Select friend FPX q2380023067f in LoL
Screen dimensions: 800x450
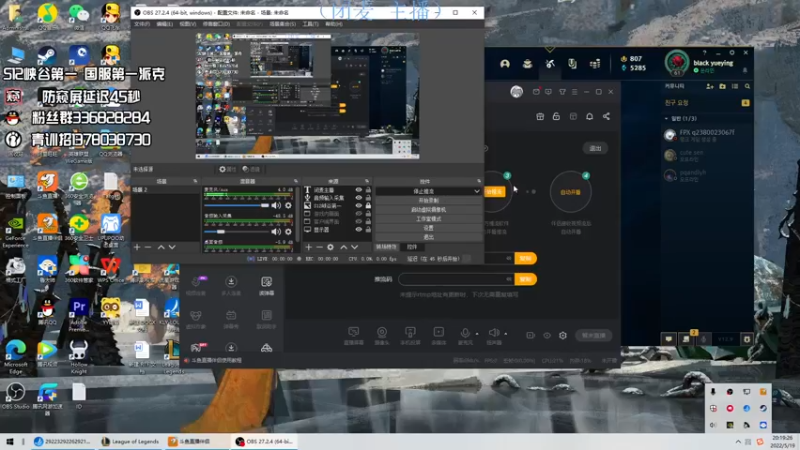pos(707,135)
